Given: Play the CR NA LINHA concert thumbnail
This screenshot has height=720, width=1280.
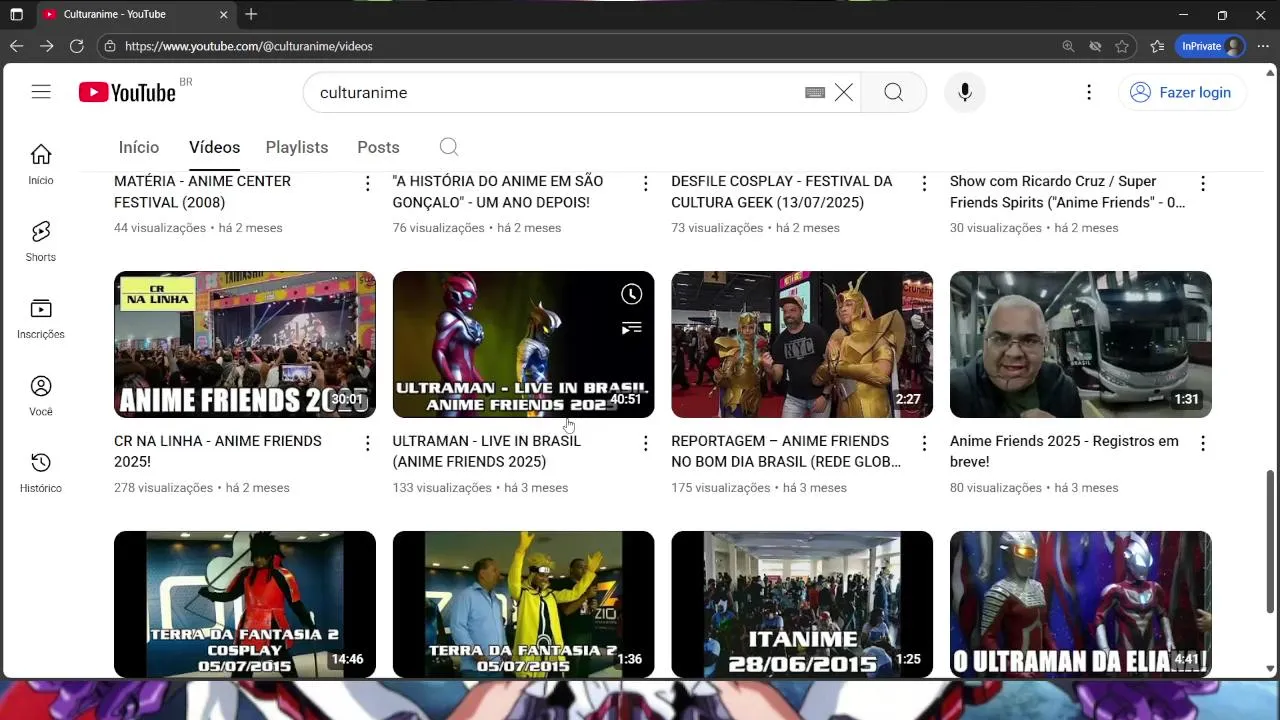Looking at the screenshot, I should [x=245, y=344].
